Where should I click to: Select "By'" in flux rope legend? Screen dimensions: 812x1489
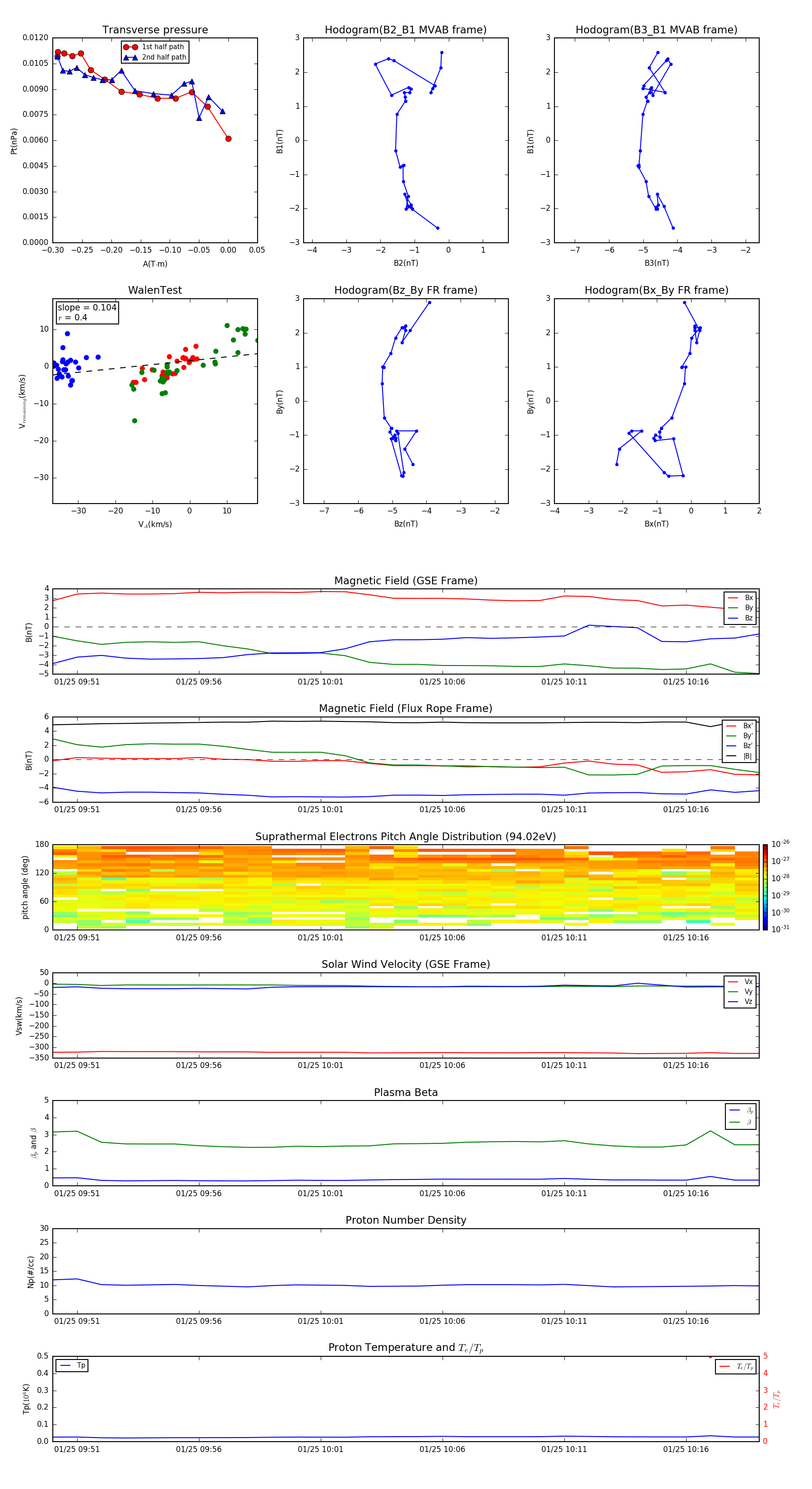pos(739,736)
